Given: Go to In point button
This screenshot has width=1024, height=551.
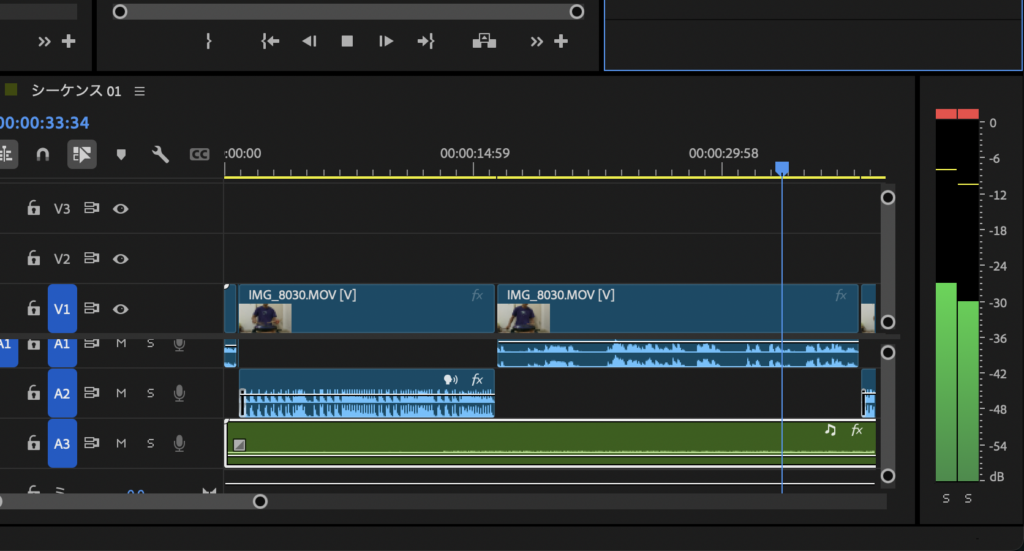Looking at the screenshot, I should point(270,41).
